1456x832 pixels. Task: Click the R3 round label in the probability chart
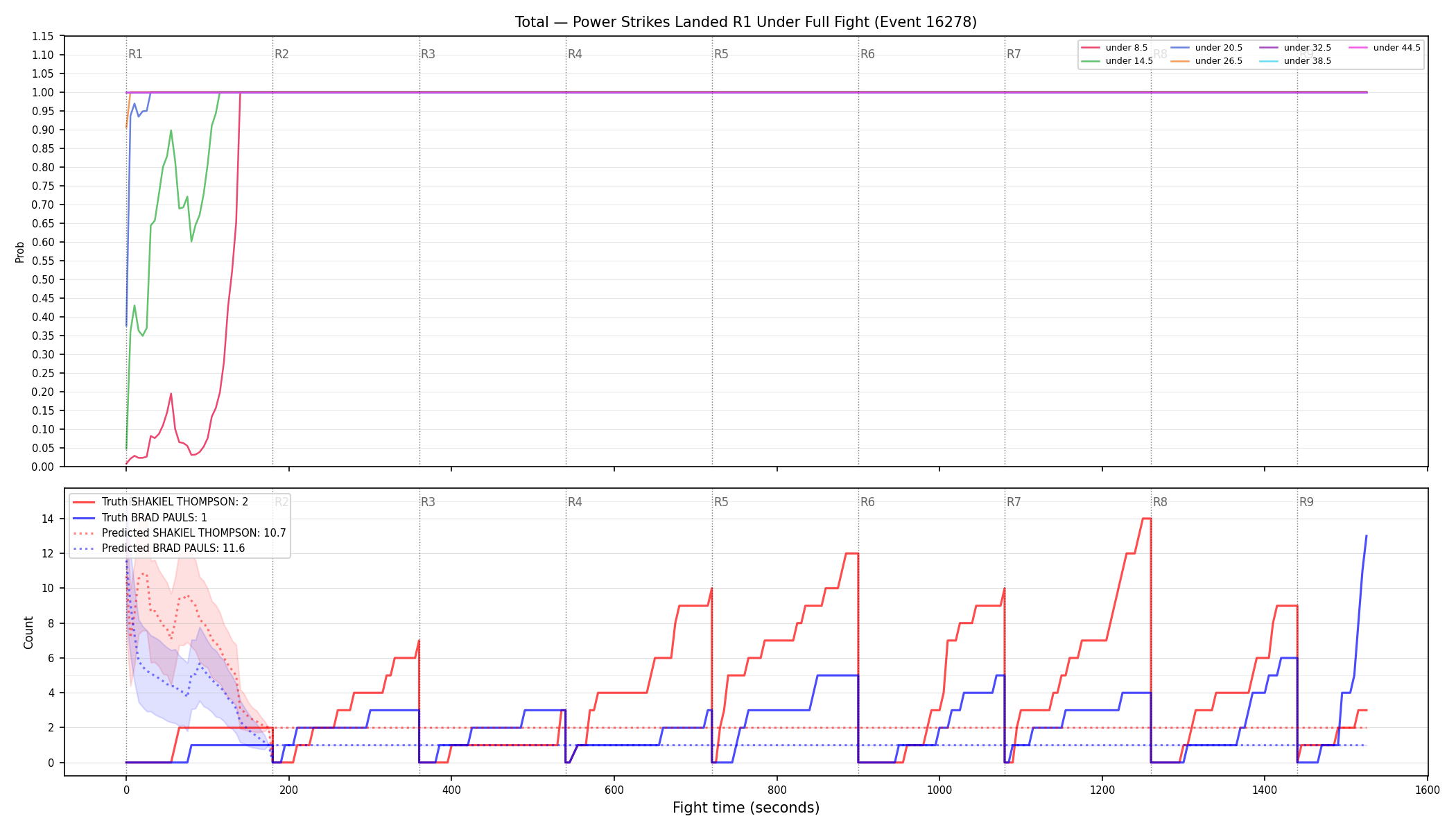[428, 54]
